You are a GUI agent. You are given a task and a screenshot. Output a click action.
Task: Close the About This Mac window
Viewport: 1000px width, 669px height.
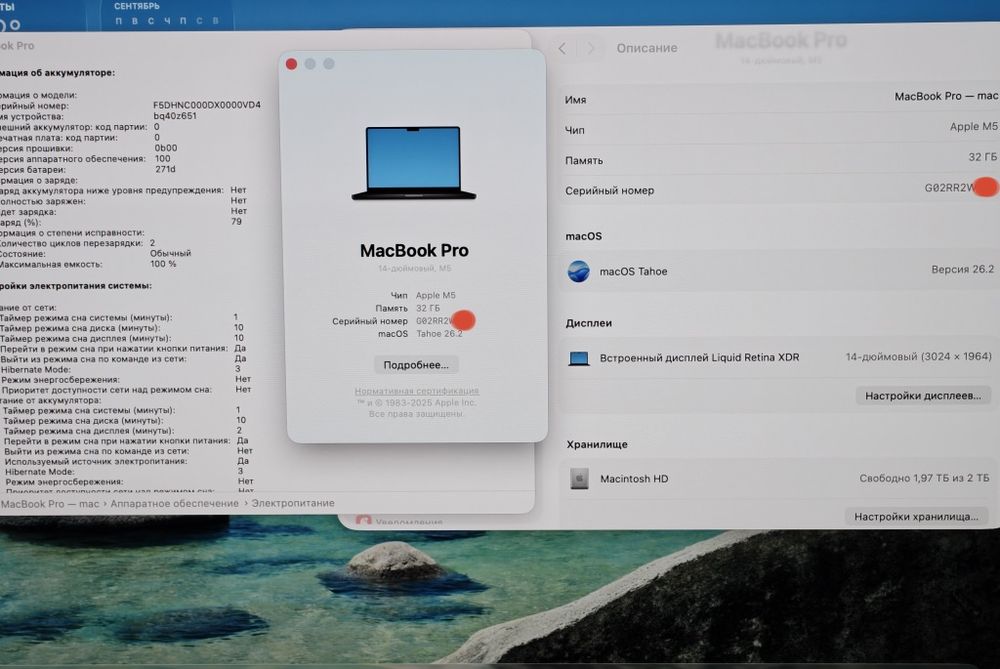click(291, 64)
